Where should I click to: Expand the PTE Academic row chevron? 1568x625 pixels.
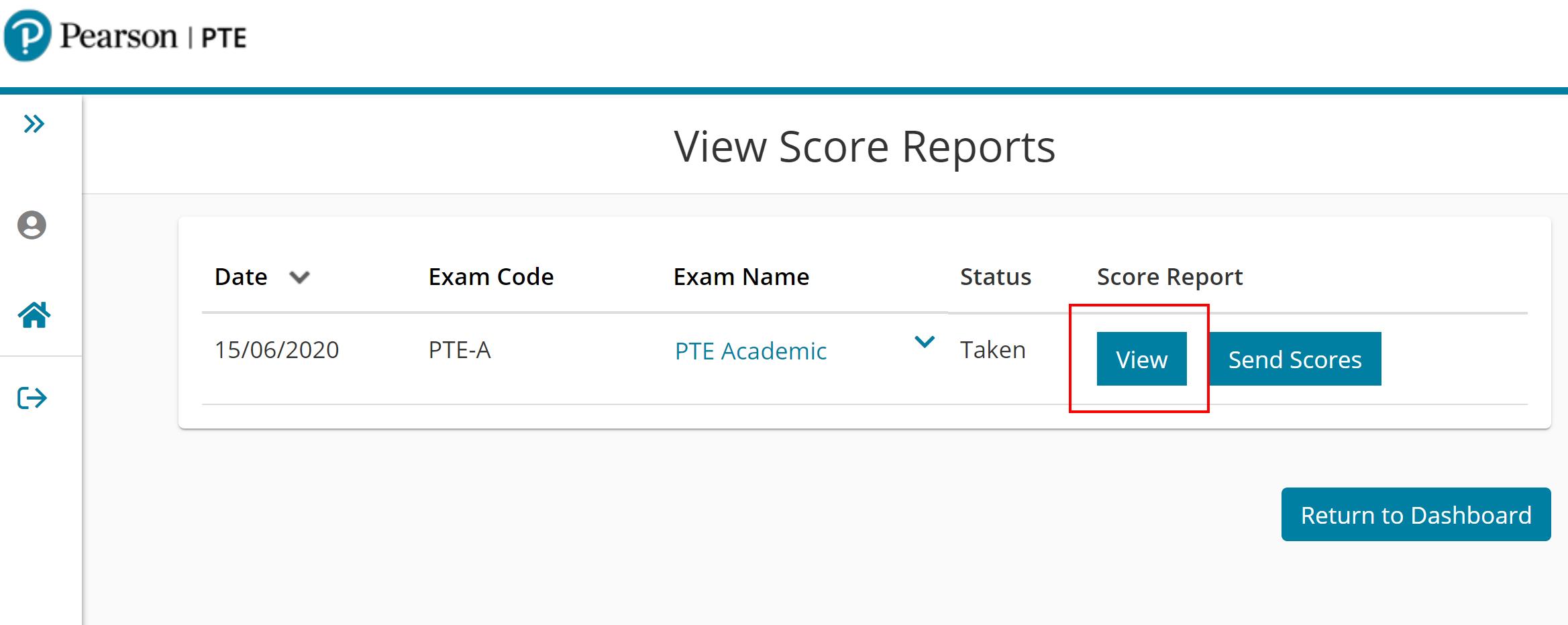[925, 343]
